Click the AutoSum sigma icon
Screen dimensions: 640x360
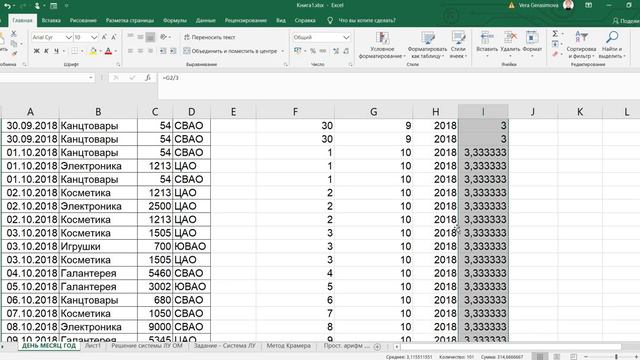555,33
